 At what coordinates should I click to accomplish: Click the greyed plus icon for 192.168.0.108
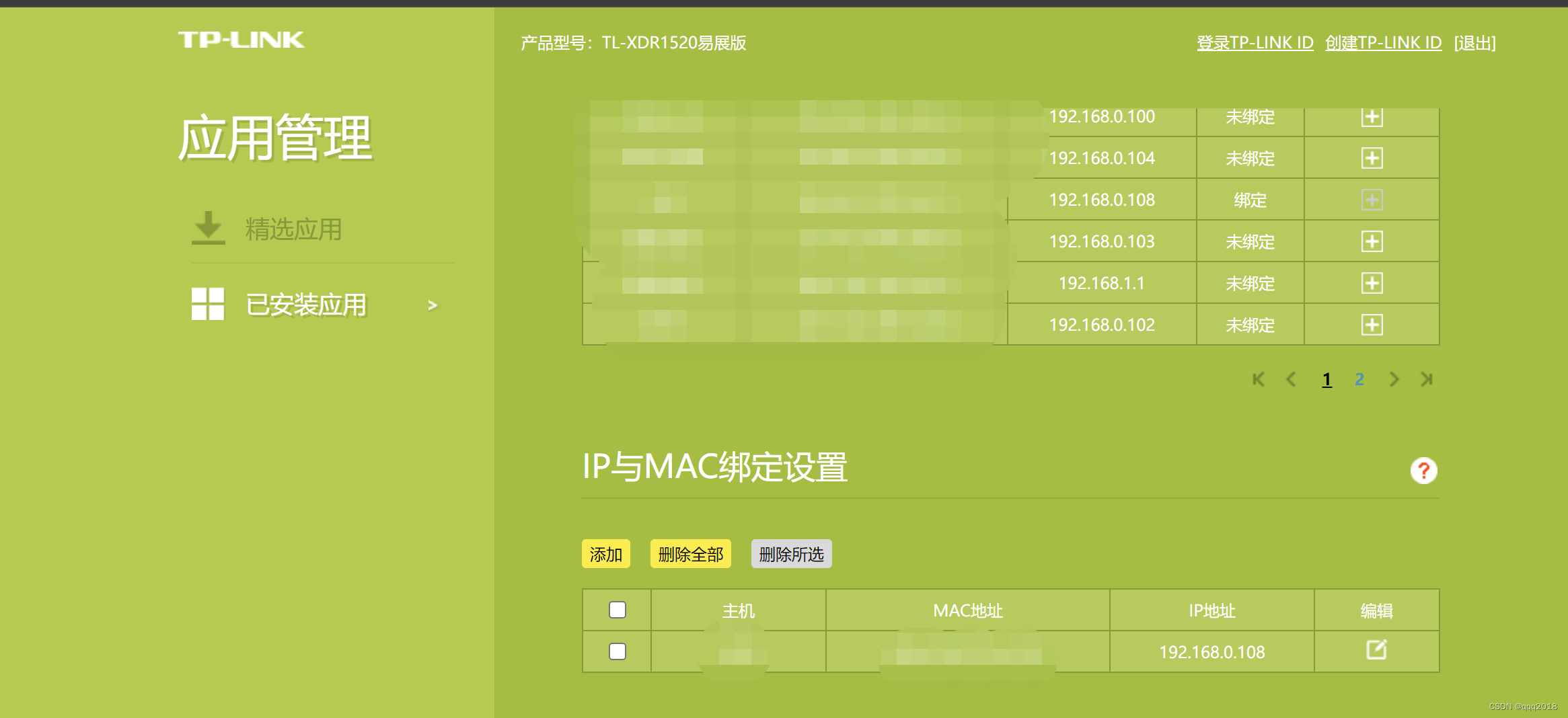pyautogui.click(x=1372, y=200)
